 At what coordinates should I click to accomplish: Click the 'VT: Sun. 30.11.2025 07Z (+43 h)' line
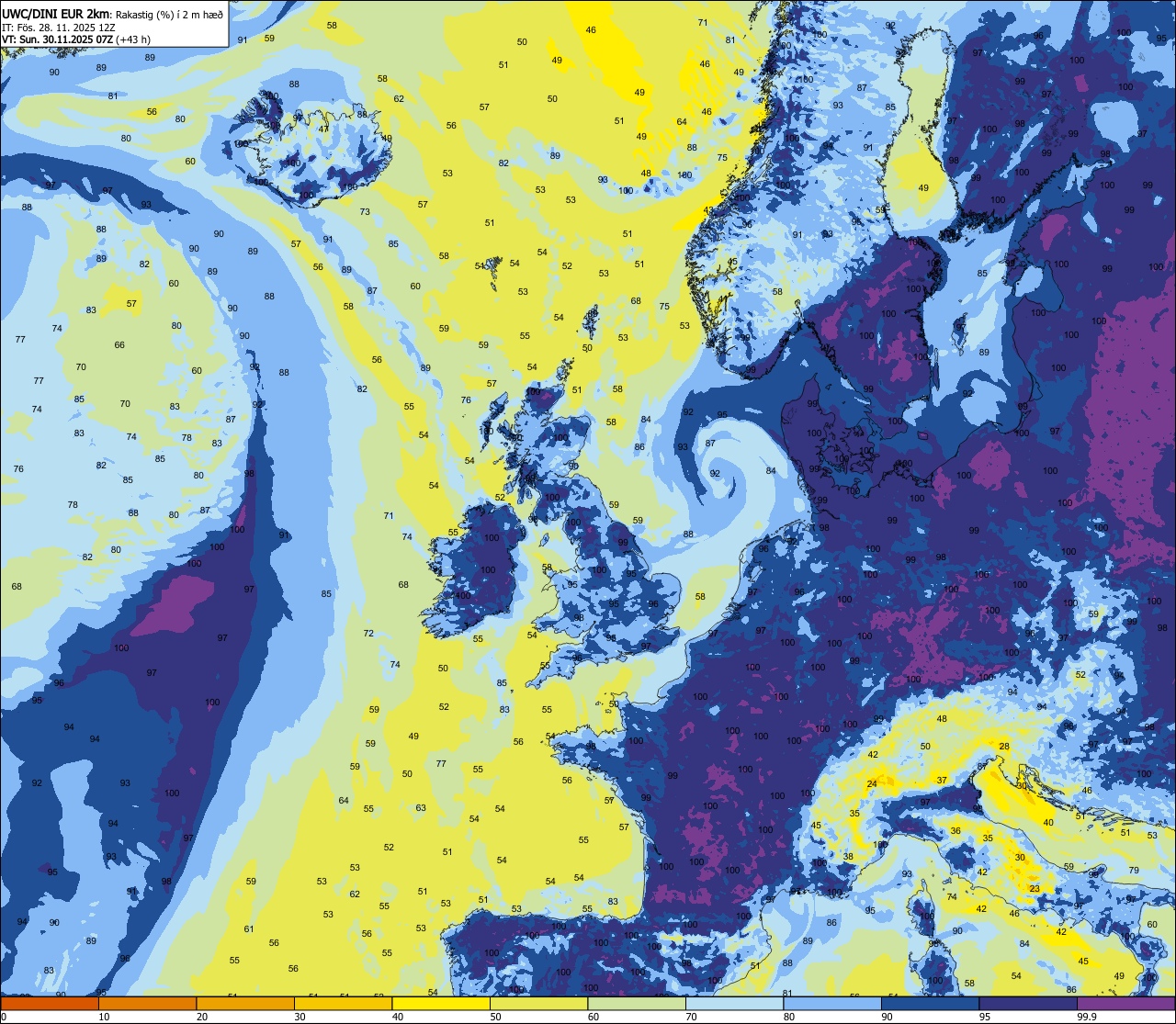76,39
